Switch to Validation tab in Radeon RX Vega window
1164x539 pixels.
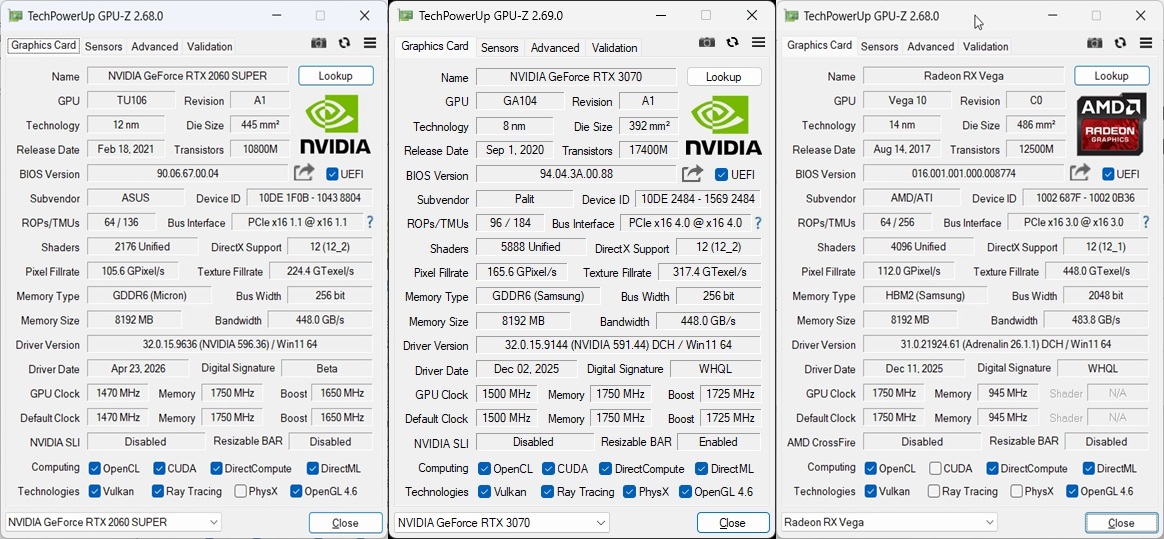pyautogui.click(x=985, y=46)
